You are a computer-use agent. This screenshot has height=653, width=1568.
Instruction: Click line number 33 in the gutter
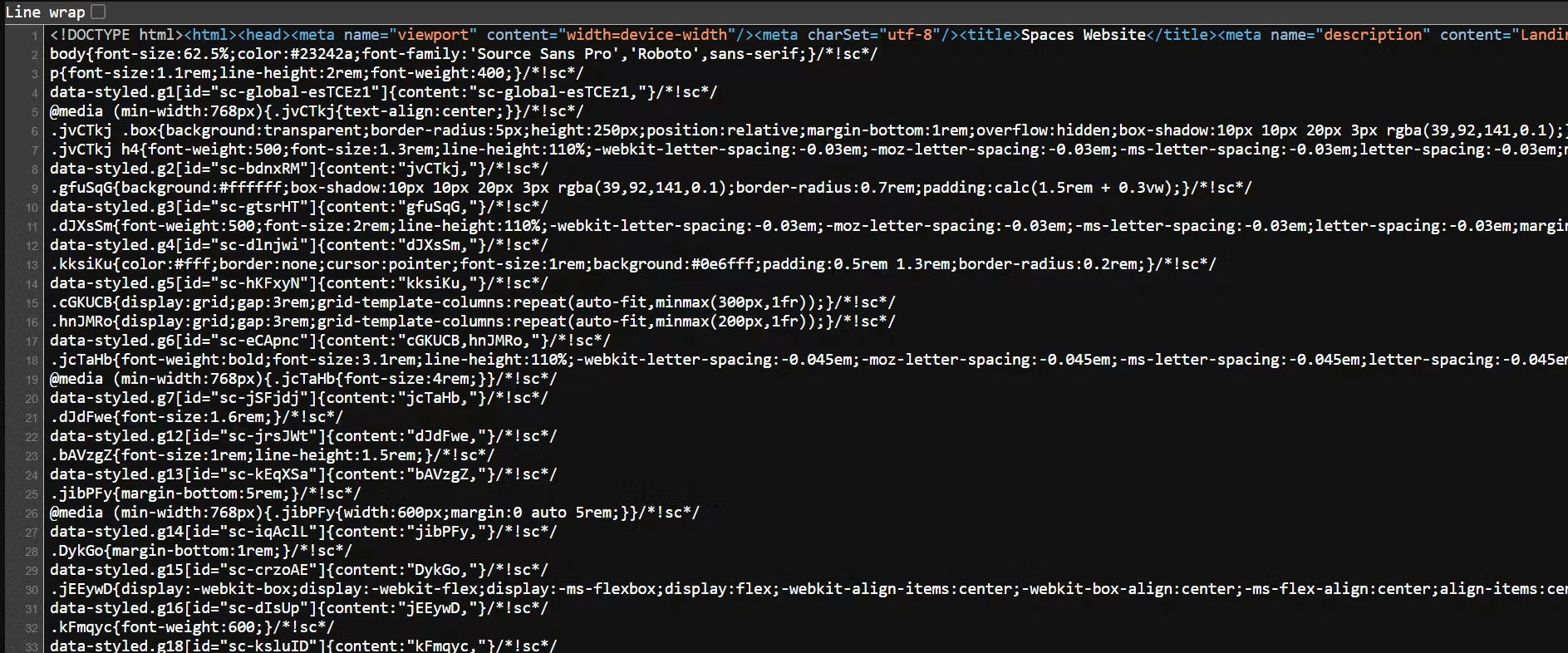point(32,646)
